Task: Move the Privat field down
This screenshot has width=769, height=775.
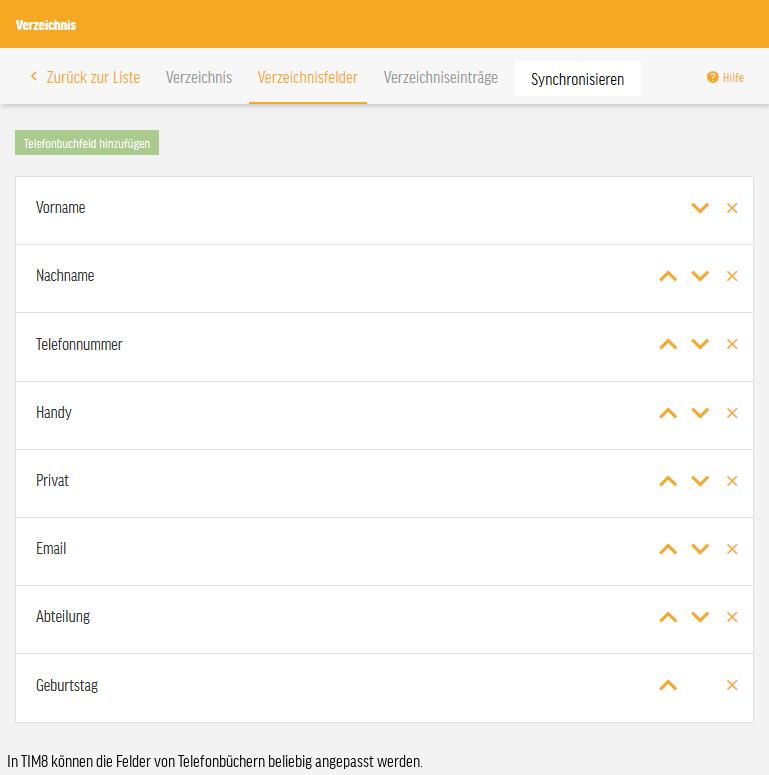Action: pos(700,481)
